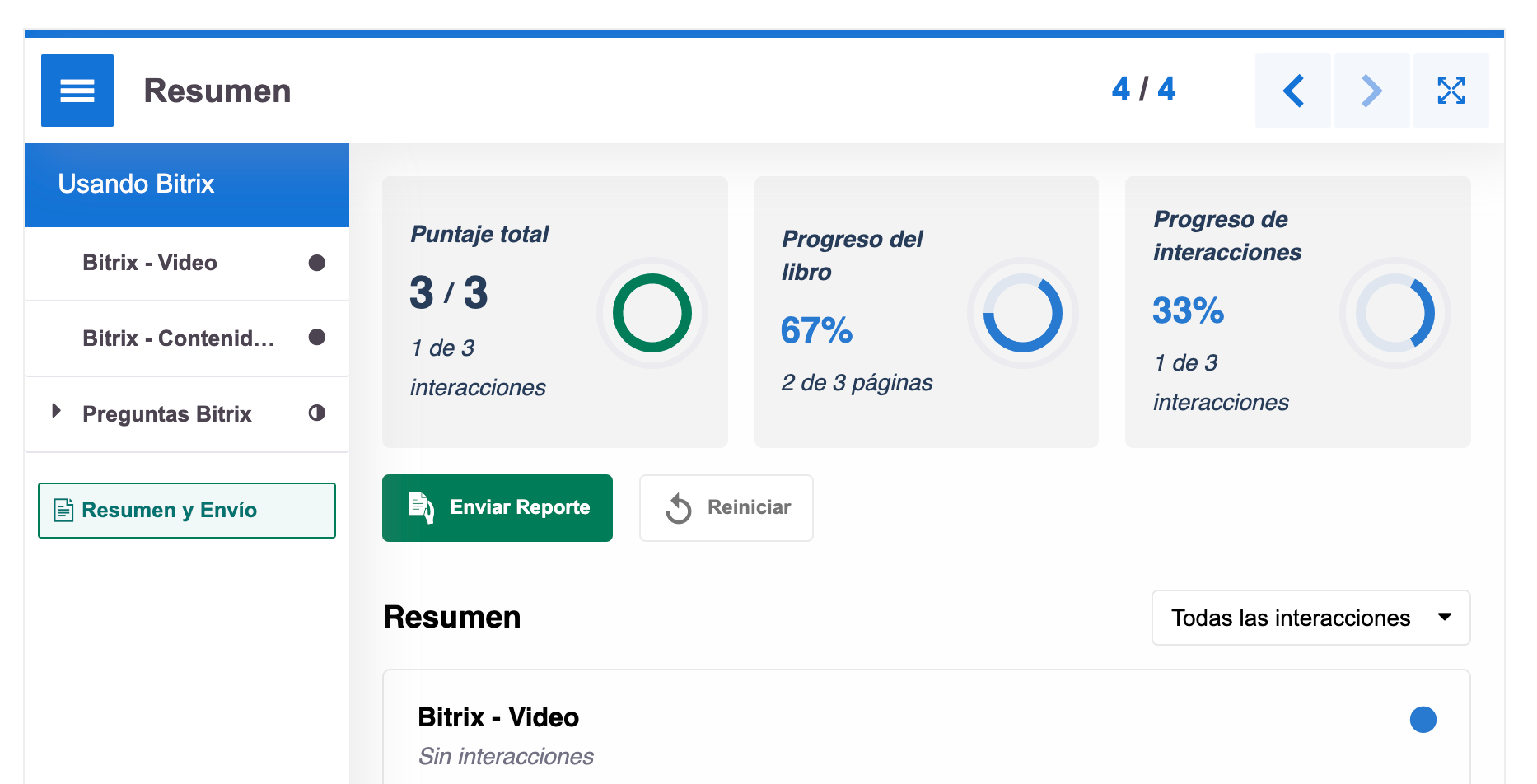1537x784 pixels.
Task: Click the Resumen section heading above the list
Action: (452, 617)
